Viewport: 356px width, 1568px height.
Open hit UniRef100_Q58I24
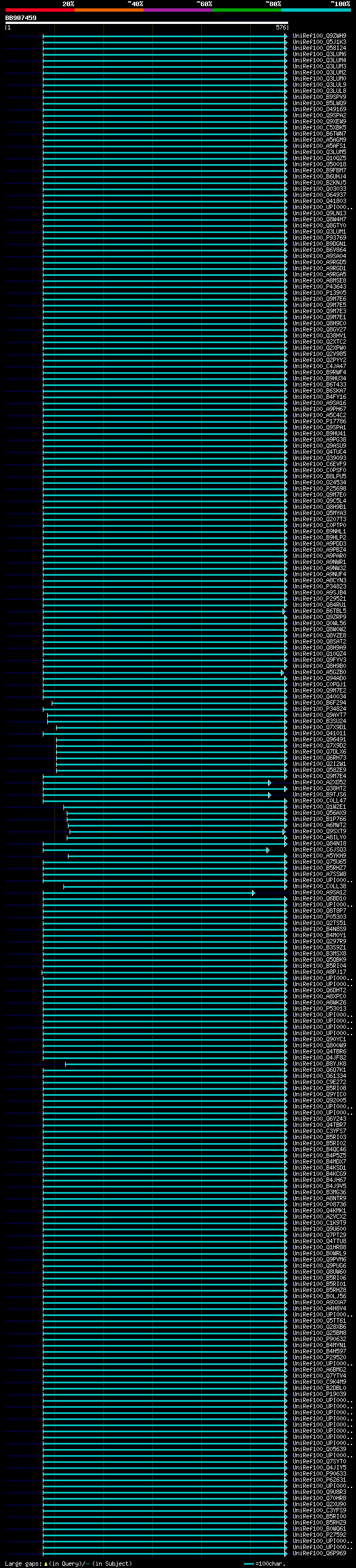319,48
